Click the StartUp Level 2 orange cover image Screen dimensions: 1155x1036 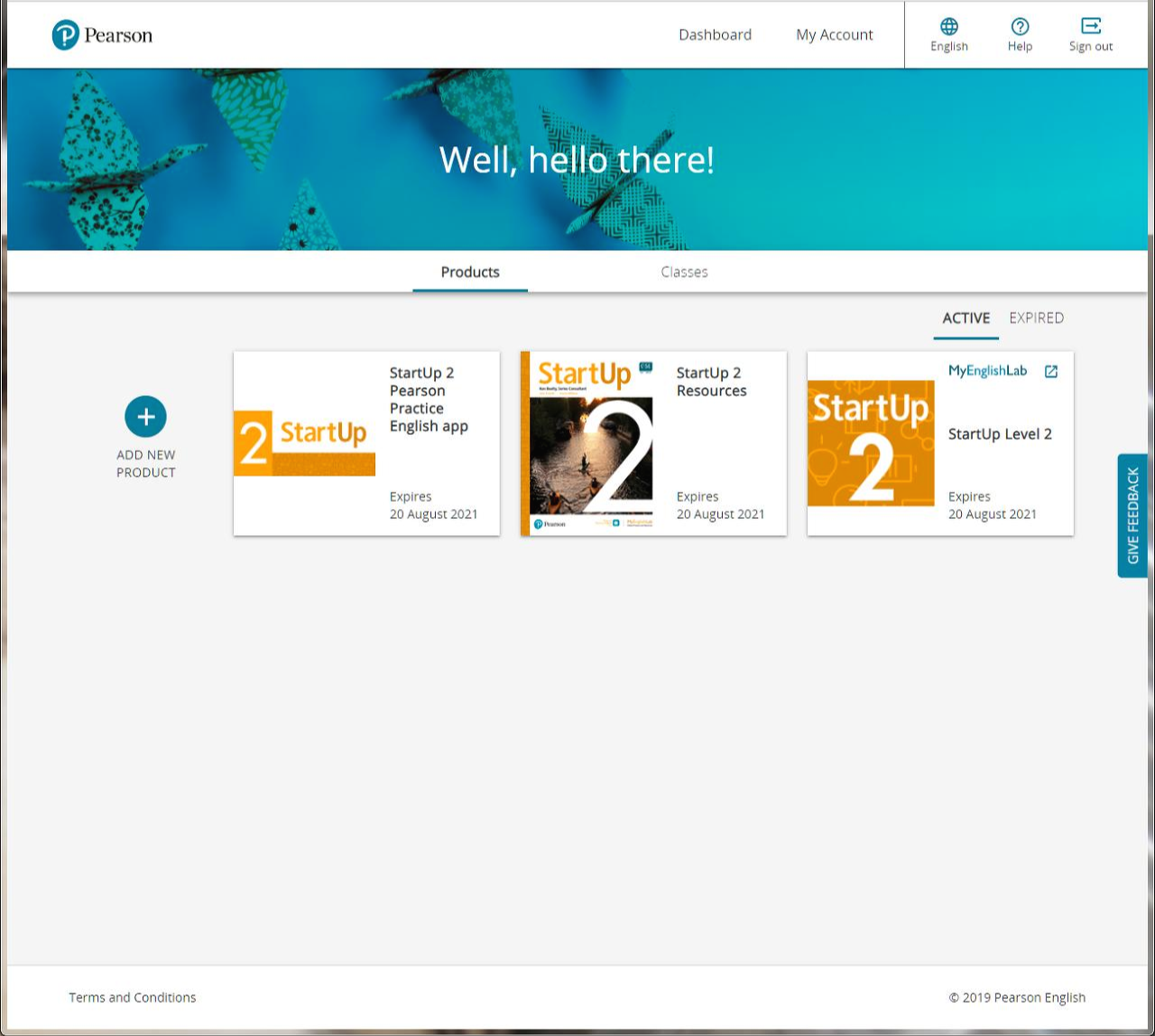point(871,443)
